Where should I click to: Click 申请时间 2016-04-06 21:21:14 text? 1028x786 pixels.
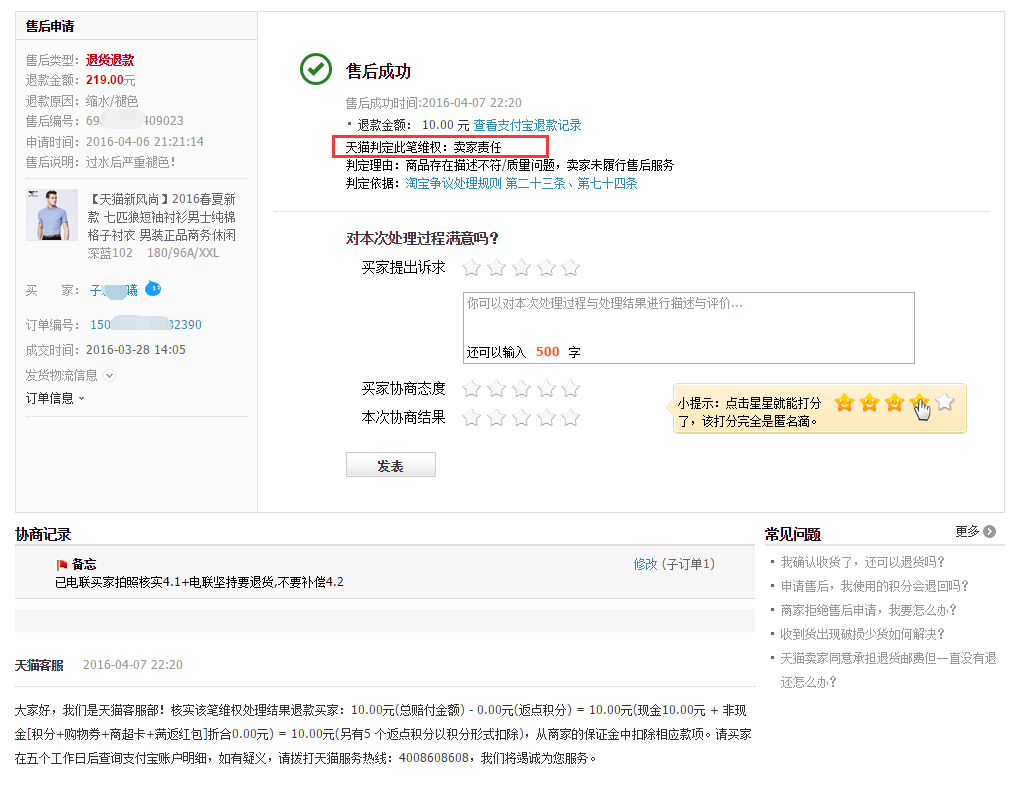(x=115, y=142)
